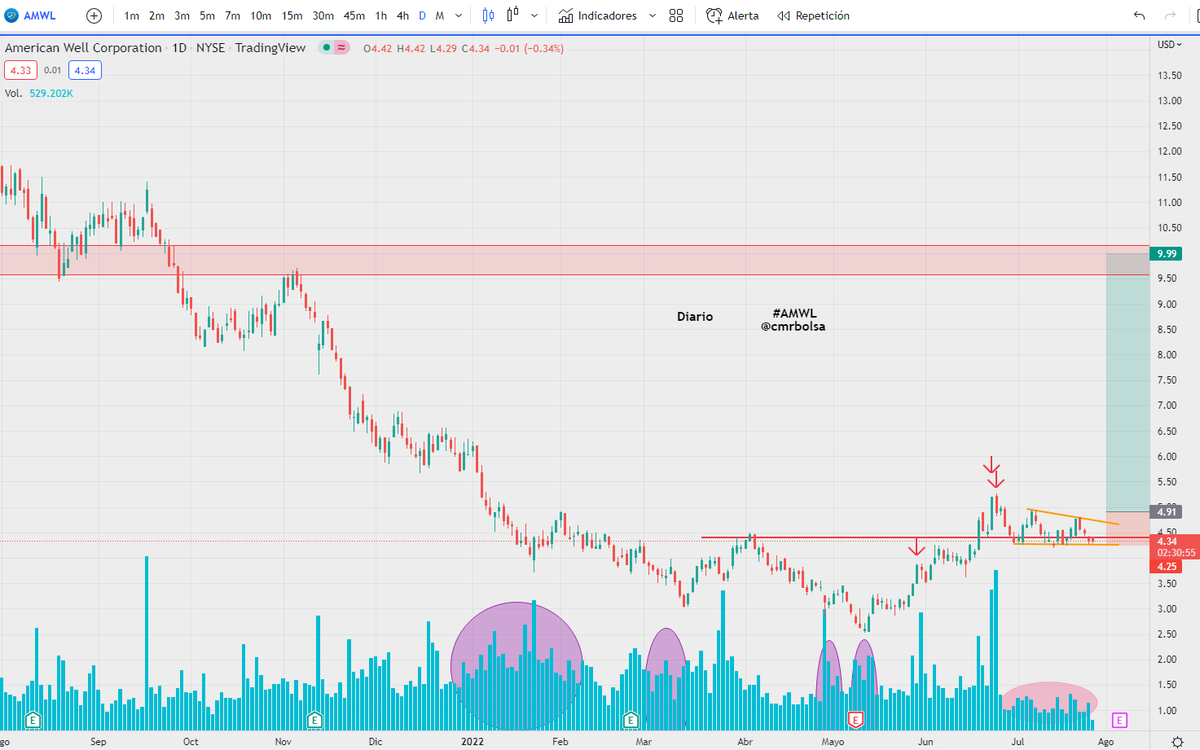Click the redo arrow
Screen dimensions: 1200x750
click(1170, 16)
